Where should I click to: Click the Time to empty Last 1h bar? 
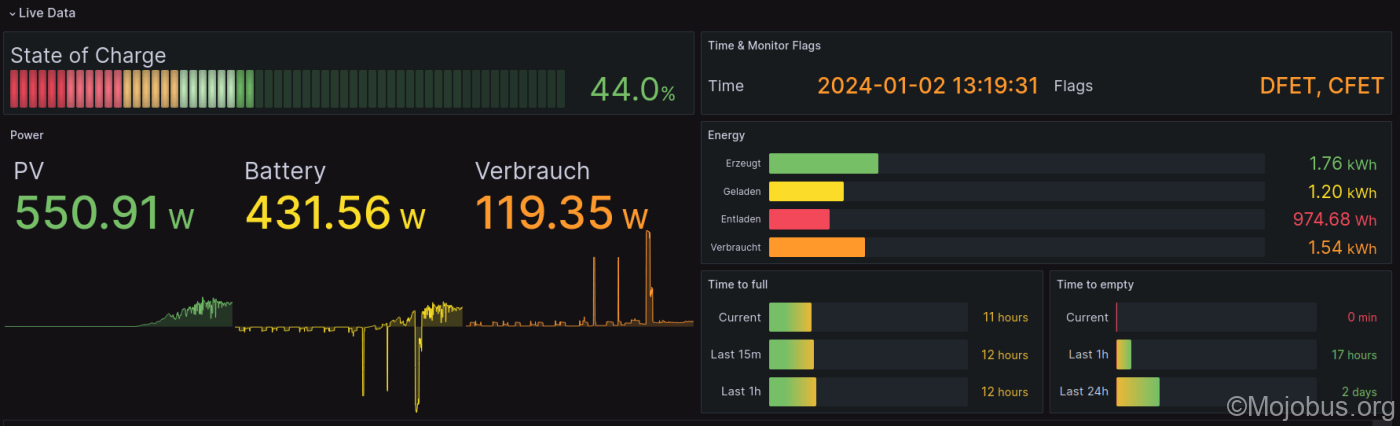(x=1124, y=354)
